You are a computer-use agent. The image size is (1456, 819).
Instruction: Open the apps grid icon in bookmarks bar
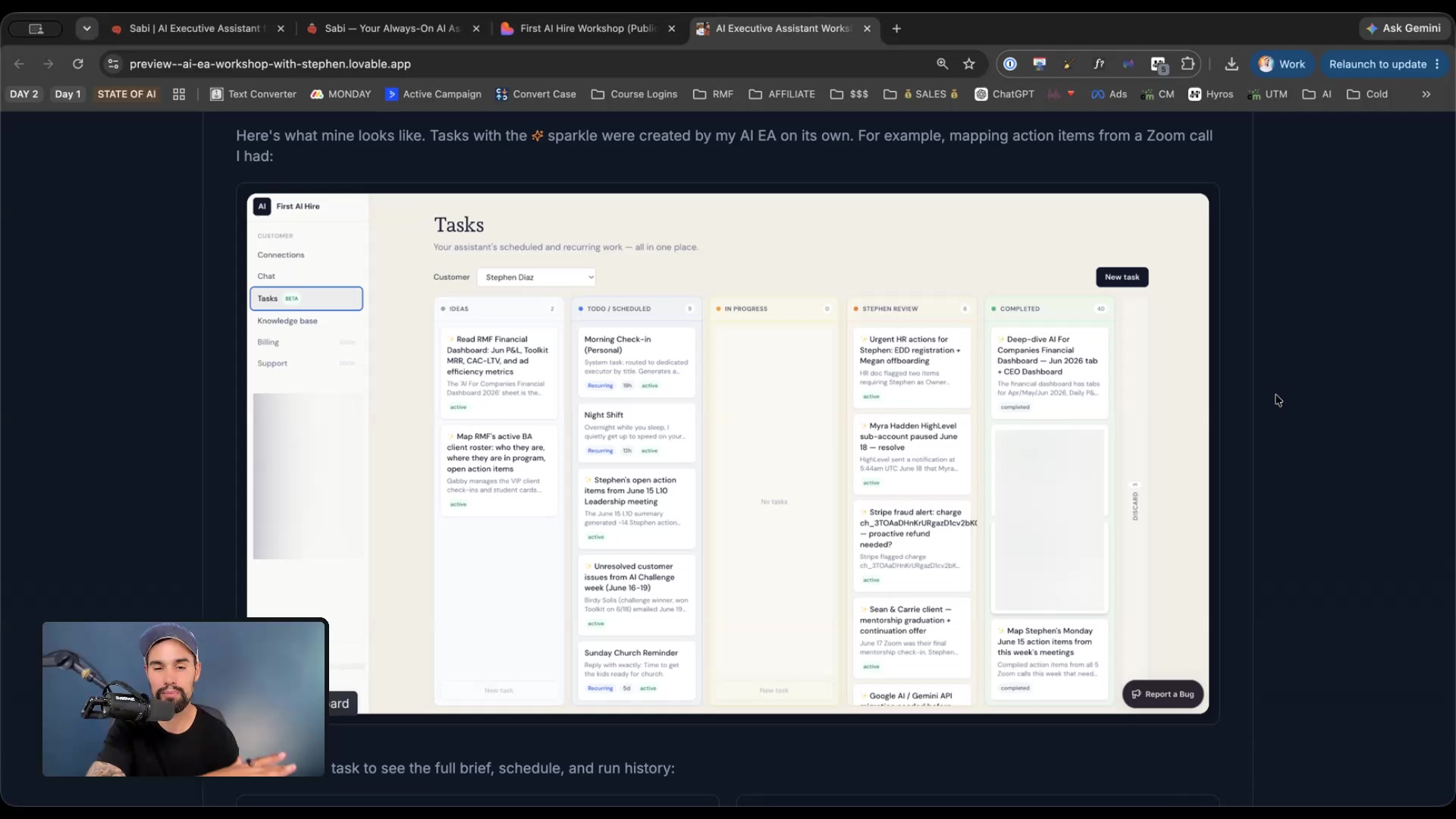[x=179, y=94]
